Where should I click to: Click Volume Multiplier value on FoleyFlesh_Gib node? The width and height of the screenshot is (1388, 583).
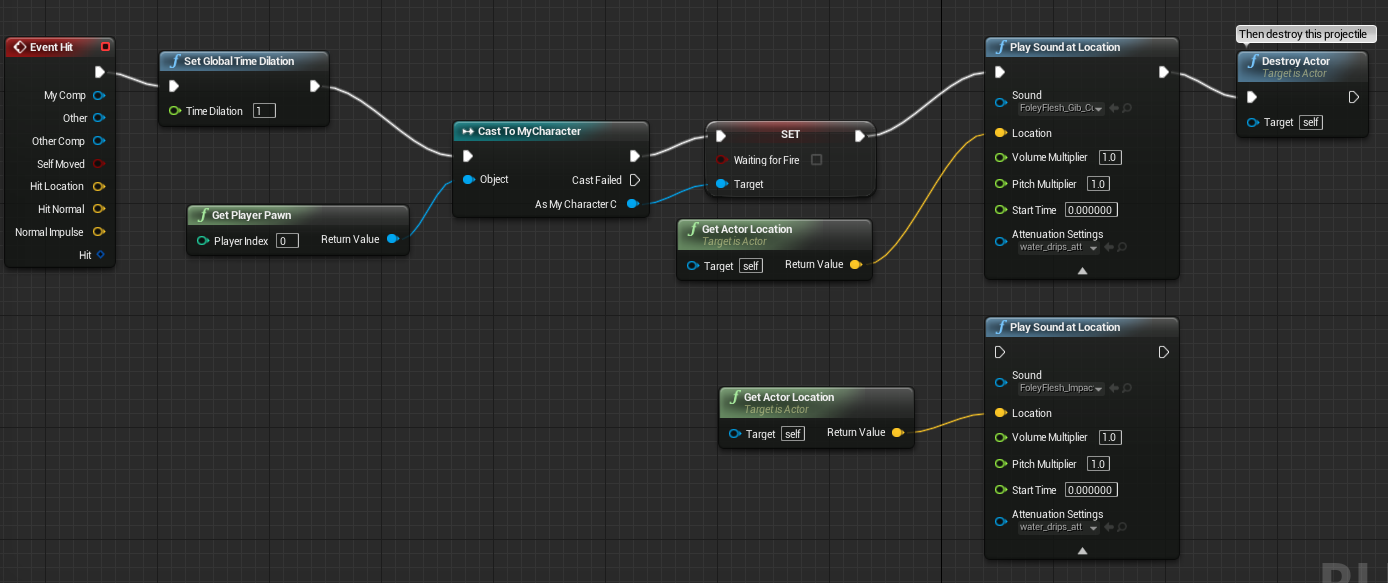tap(1109, 158)
